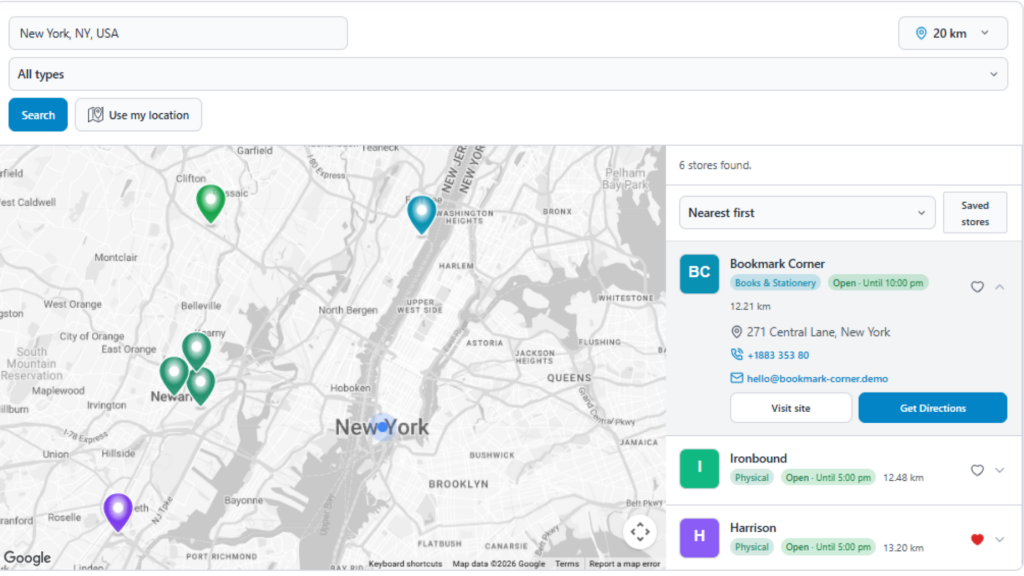
Task: Favorite Ironbound store with heart icon
Action: pyautogui.click(x=977, y=470)
